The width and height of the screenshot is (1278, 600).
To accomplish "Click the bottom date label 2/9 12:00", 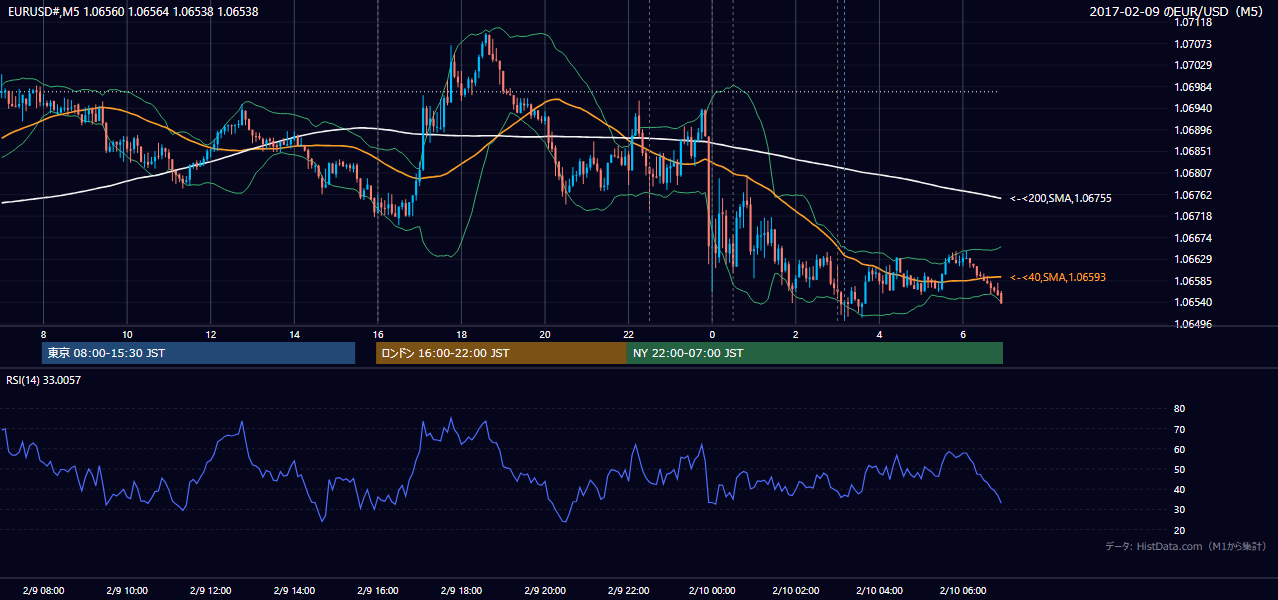I will point(210,591).
